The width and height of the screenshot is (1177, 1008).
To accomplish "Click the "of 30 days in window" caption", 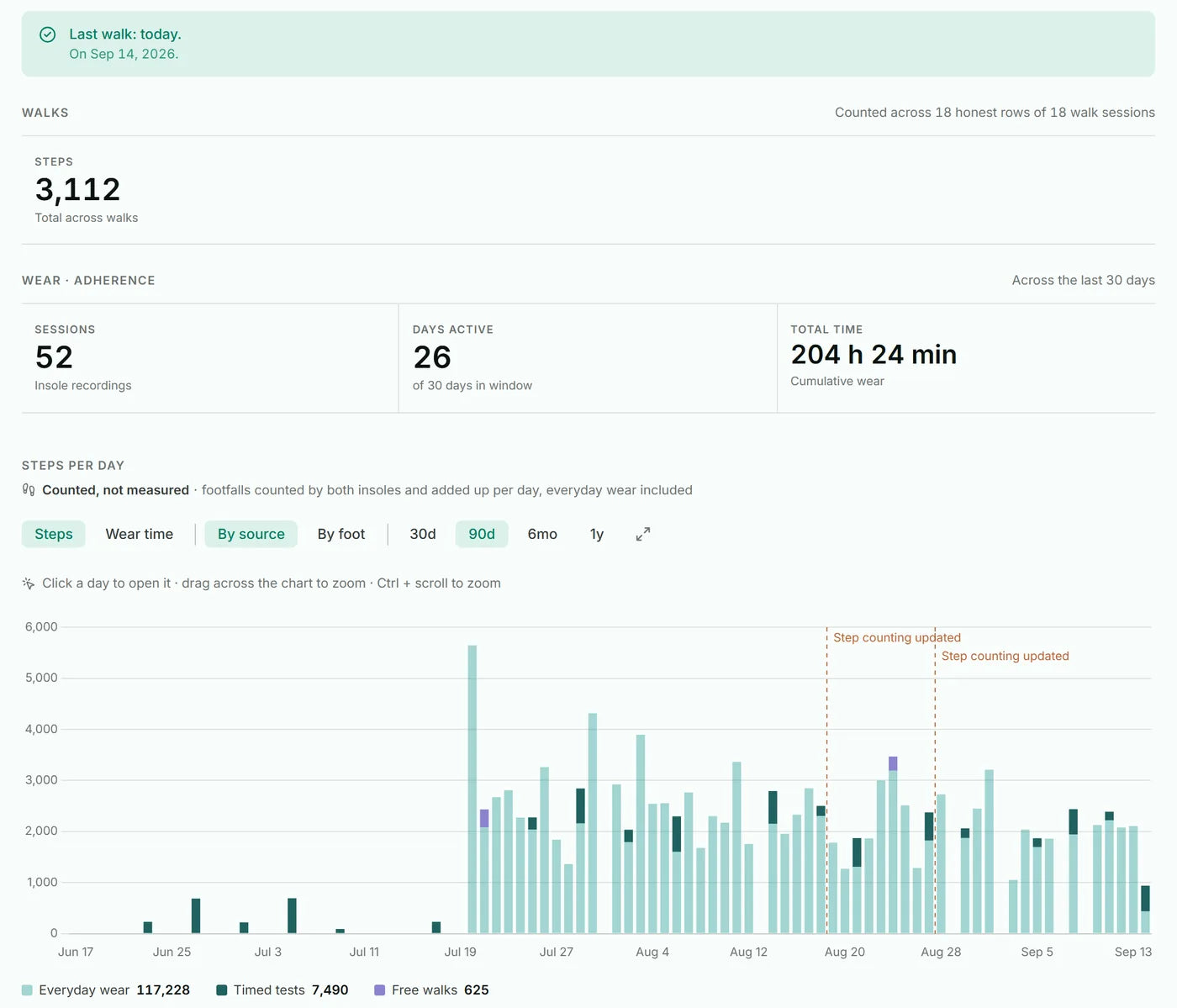I will (x=472, y=386).
